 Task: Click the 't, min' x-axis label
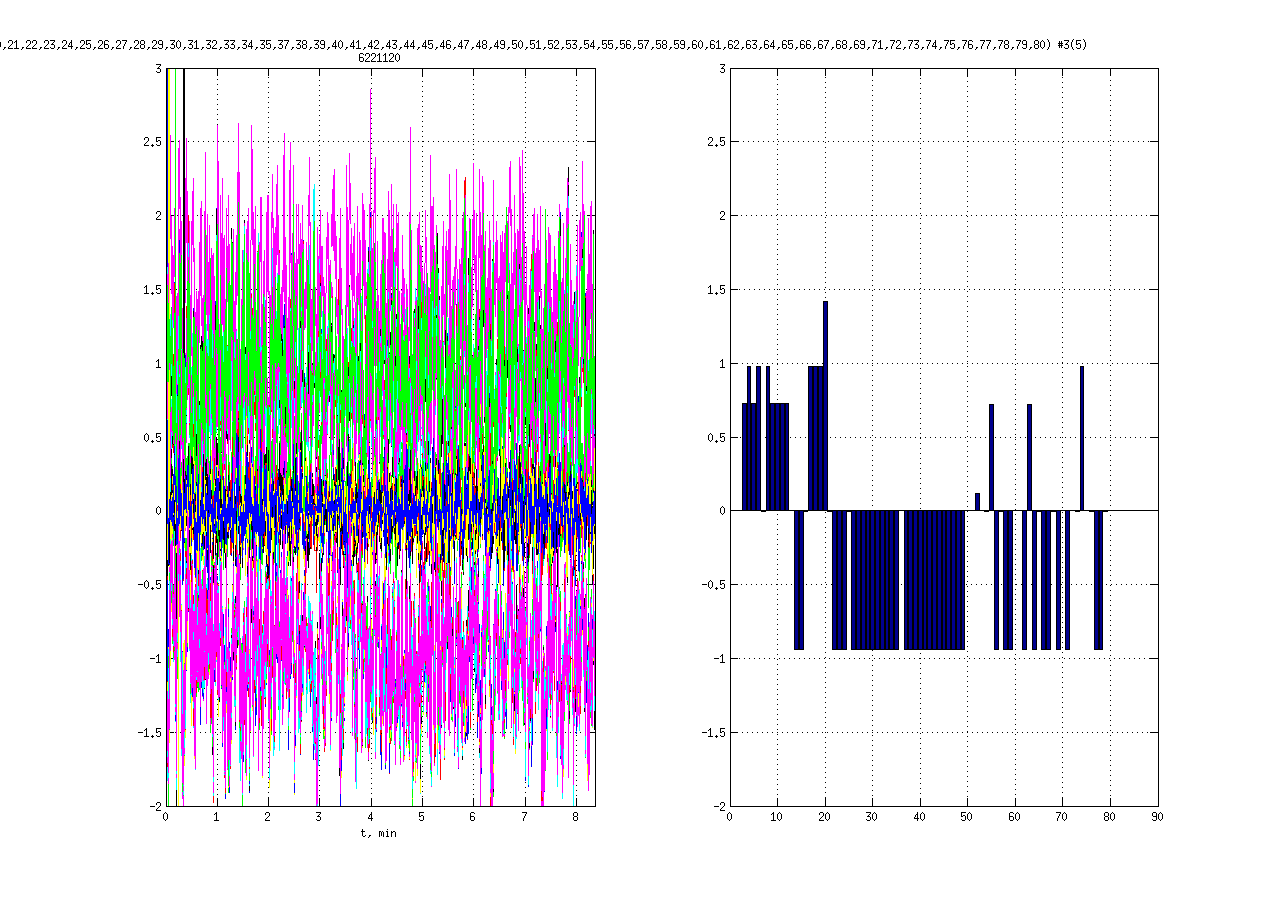378,833
